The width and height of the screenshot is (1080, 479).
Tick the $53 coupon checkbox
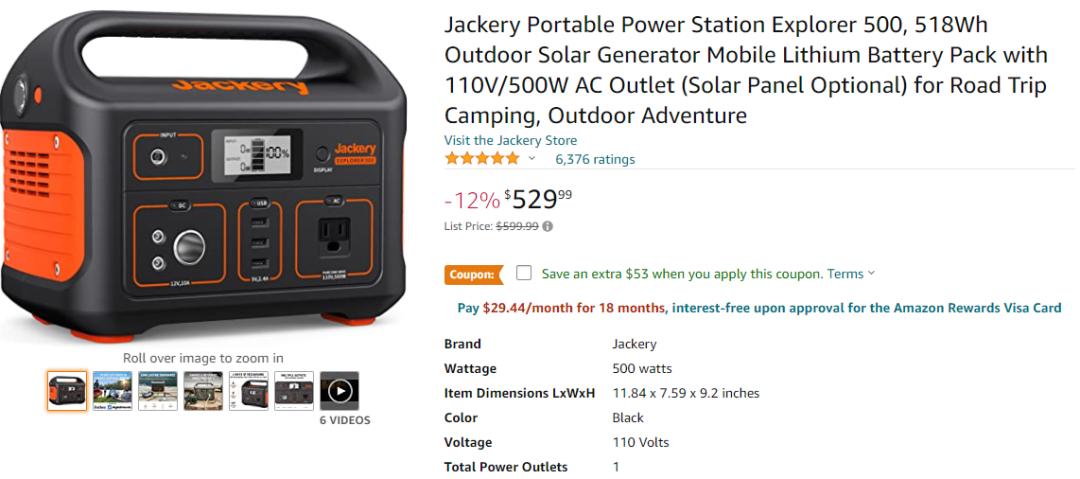524,273
